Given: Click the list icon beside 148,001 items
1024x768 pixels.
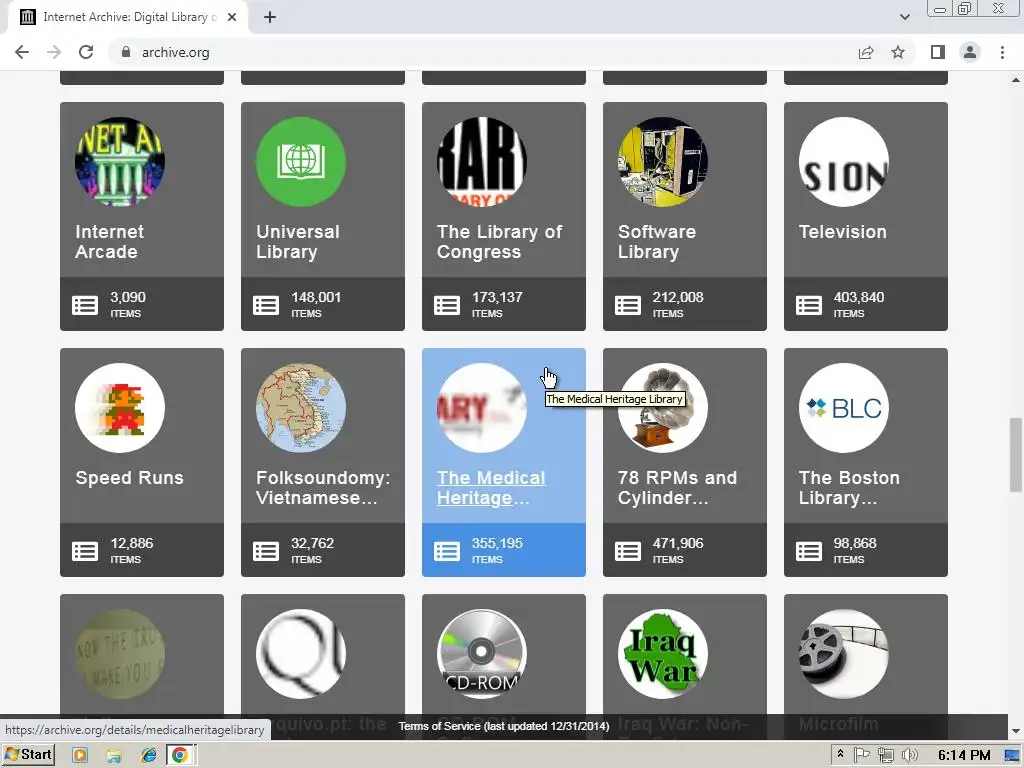Looking at the screenshot, I should 266,305.
